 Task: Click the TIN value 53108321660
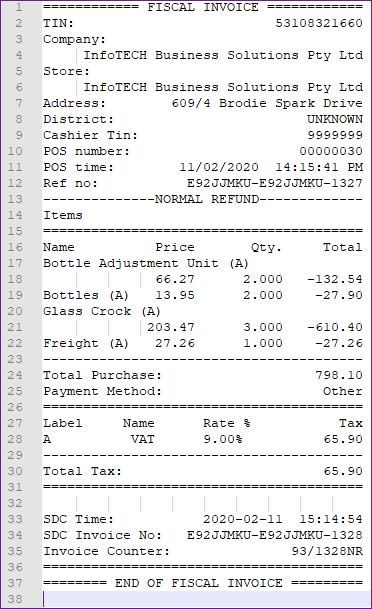click(319, 23)
